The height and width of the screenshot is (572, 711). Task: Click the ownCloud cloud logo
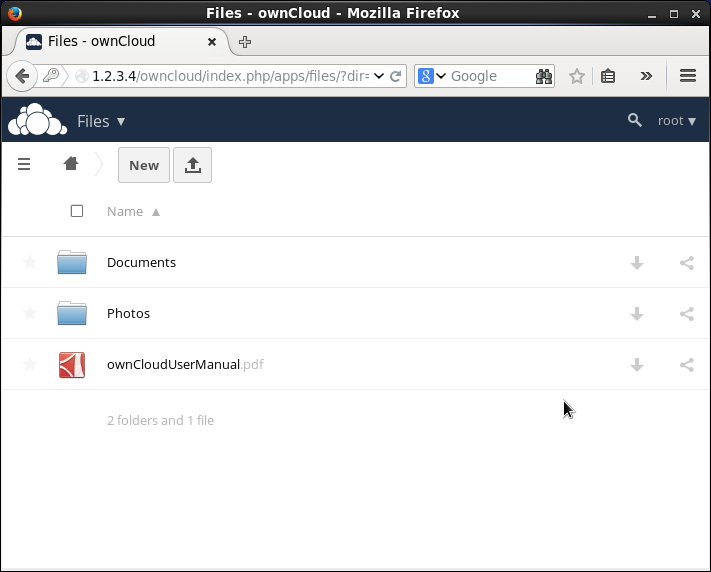[x=38, y=120]
